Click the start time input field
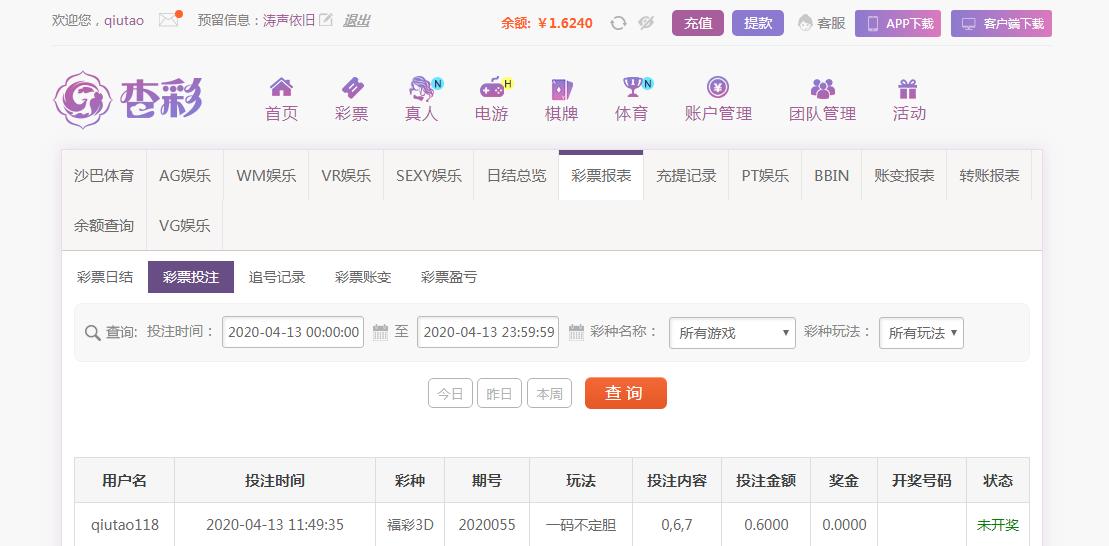Viewport: 1109px width, 546px height. [x=293, y=332]
